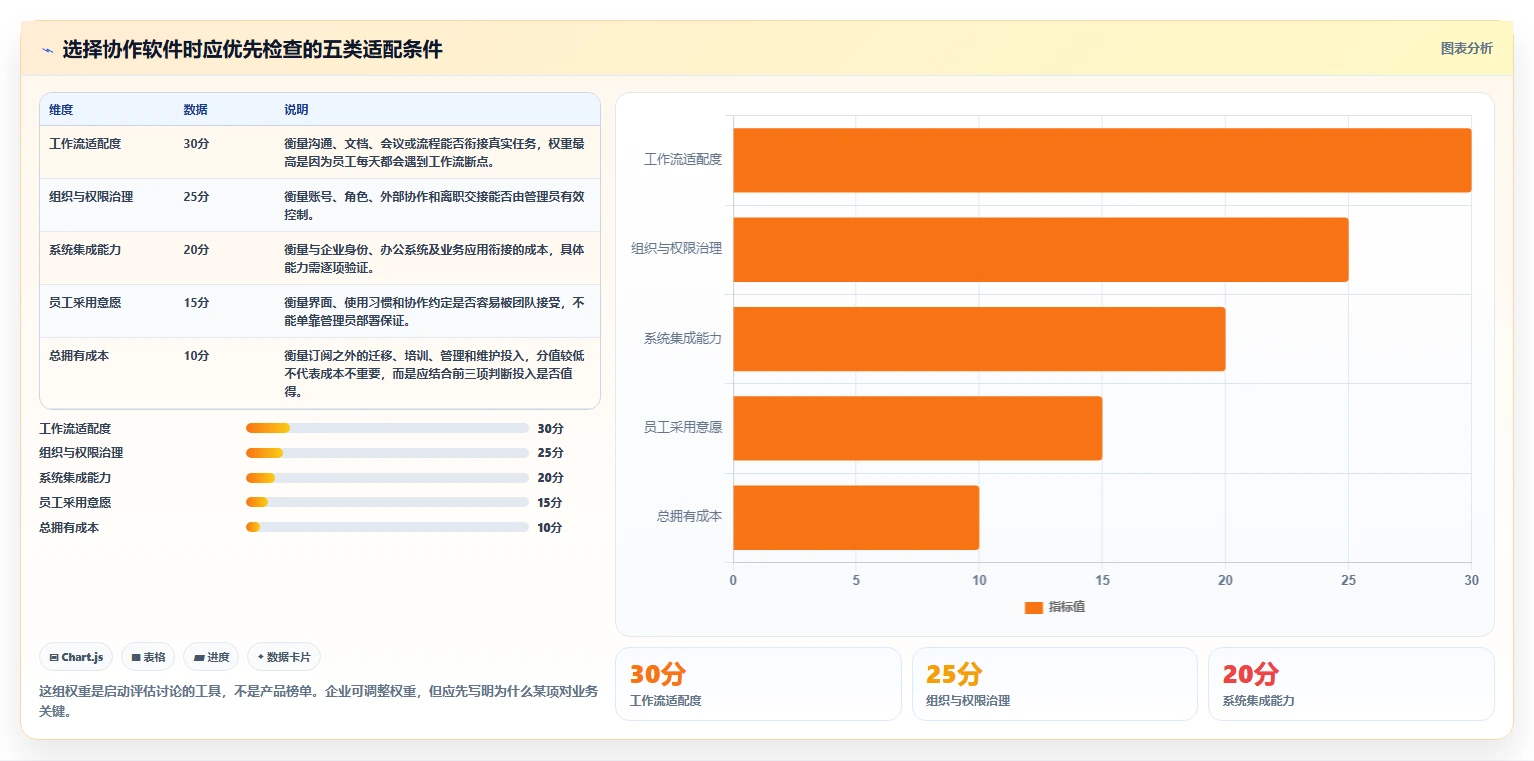This screenshot has height=761, width=1534.
Task: Click the 图表分析 label in header
Action: (1466, 48)
